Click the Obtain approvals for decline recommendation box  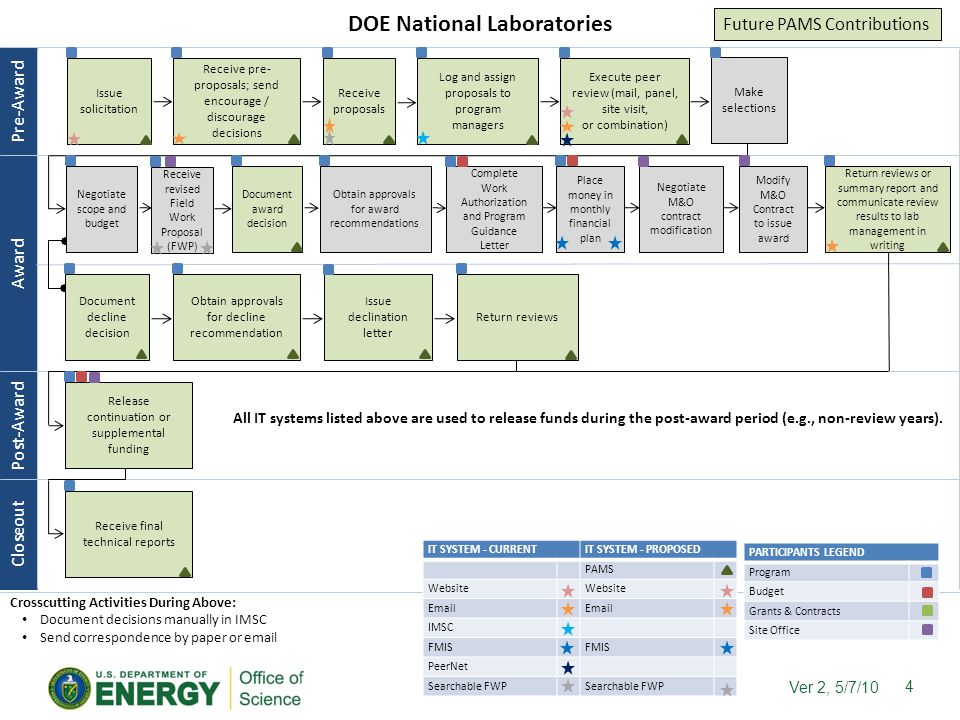tap(237, 317)
